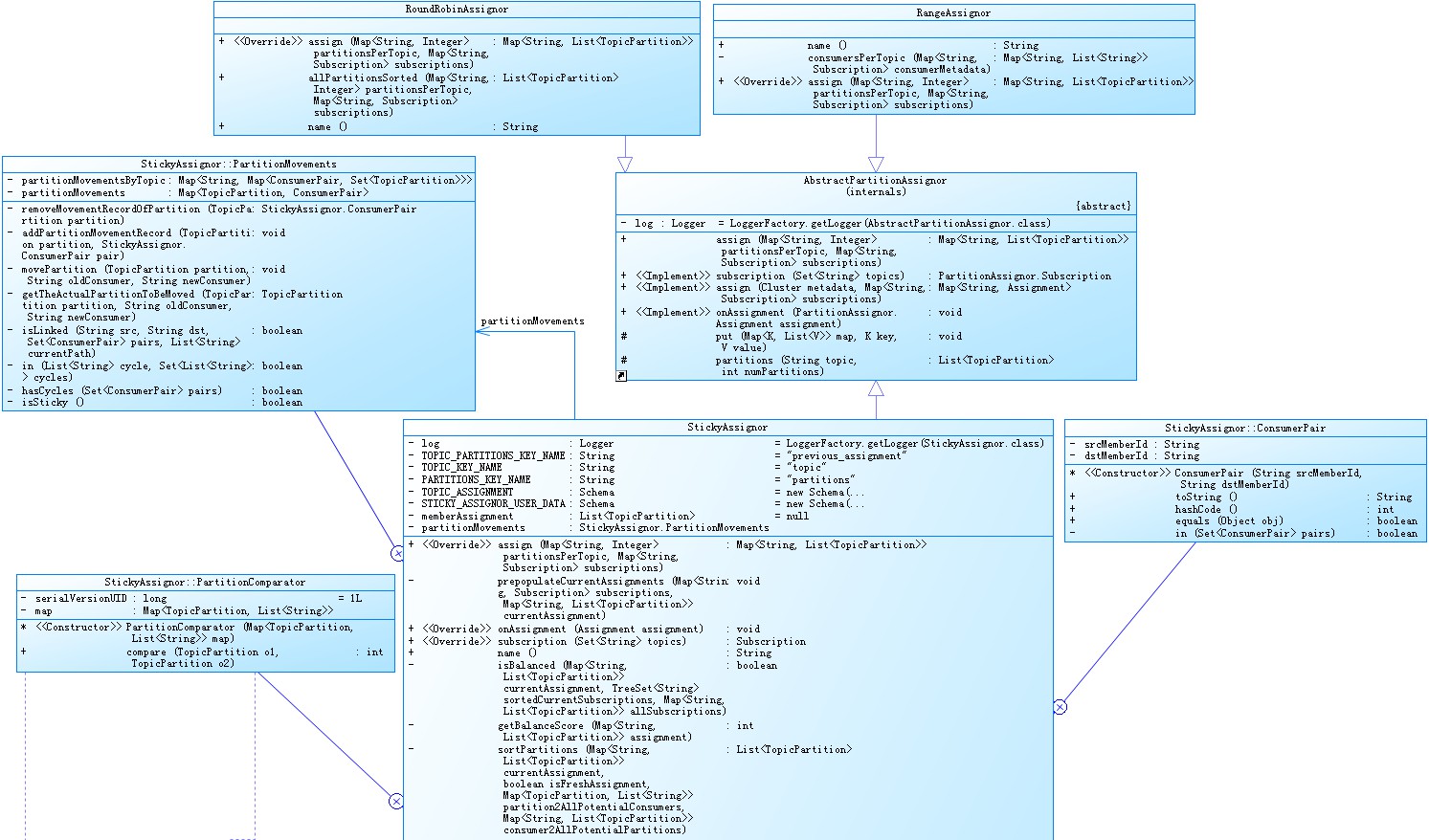Select getTheActualPartitionToBeMoved operation
The image size is (1429, 840).
(x=174, y=305)
